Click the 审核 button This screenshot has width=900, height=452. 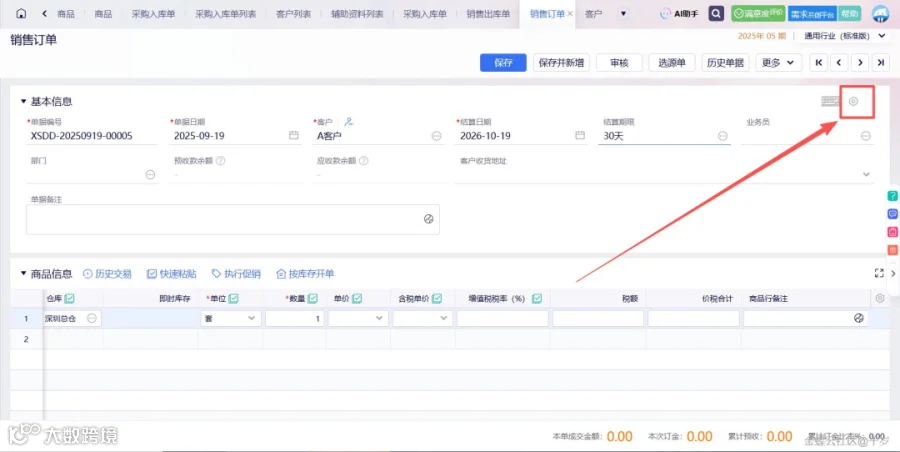tap(619, 63)
